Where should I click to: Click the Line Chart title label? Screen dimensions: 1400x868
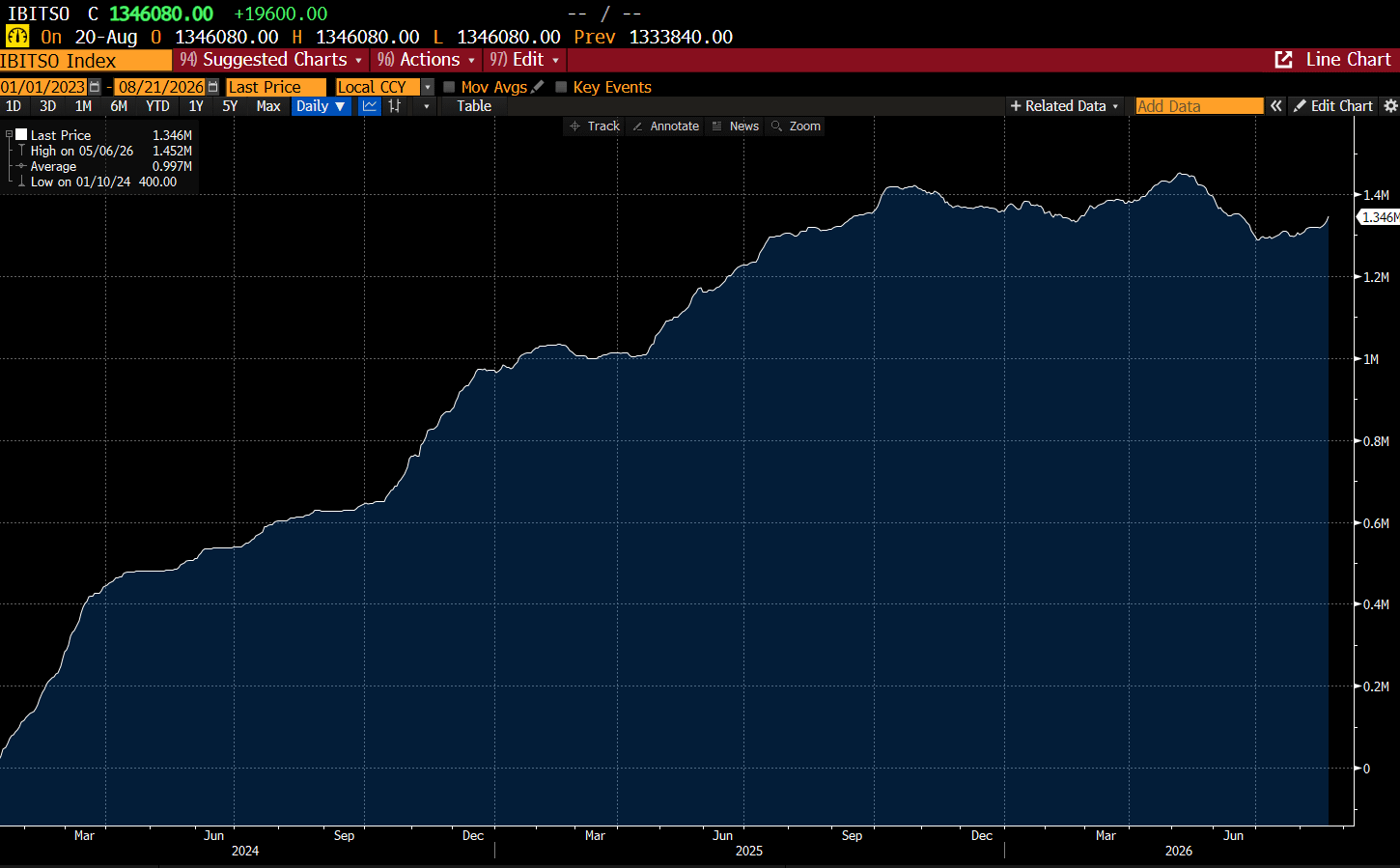pyautogui.click(x=1348, y=60)
